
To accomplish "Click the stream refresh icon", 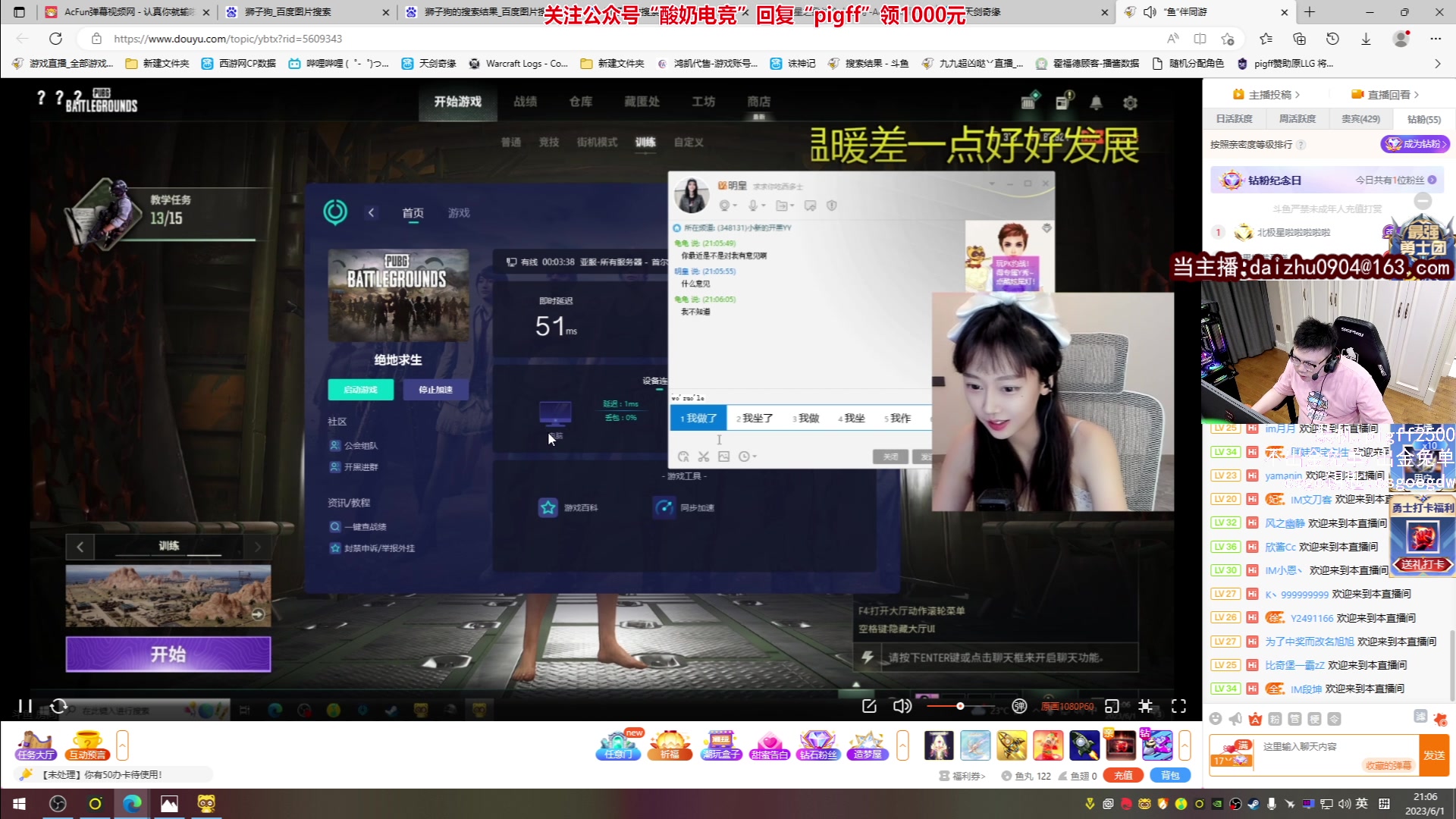I will click(x=58, y=706).
